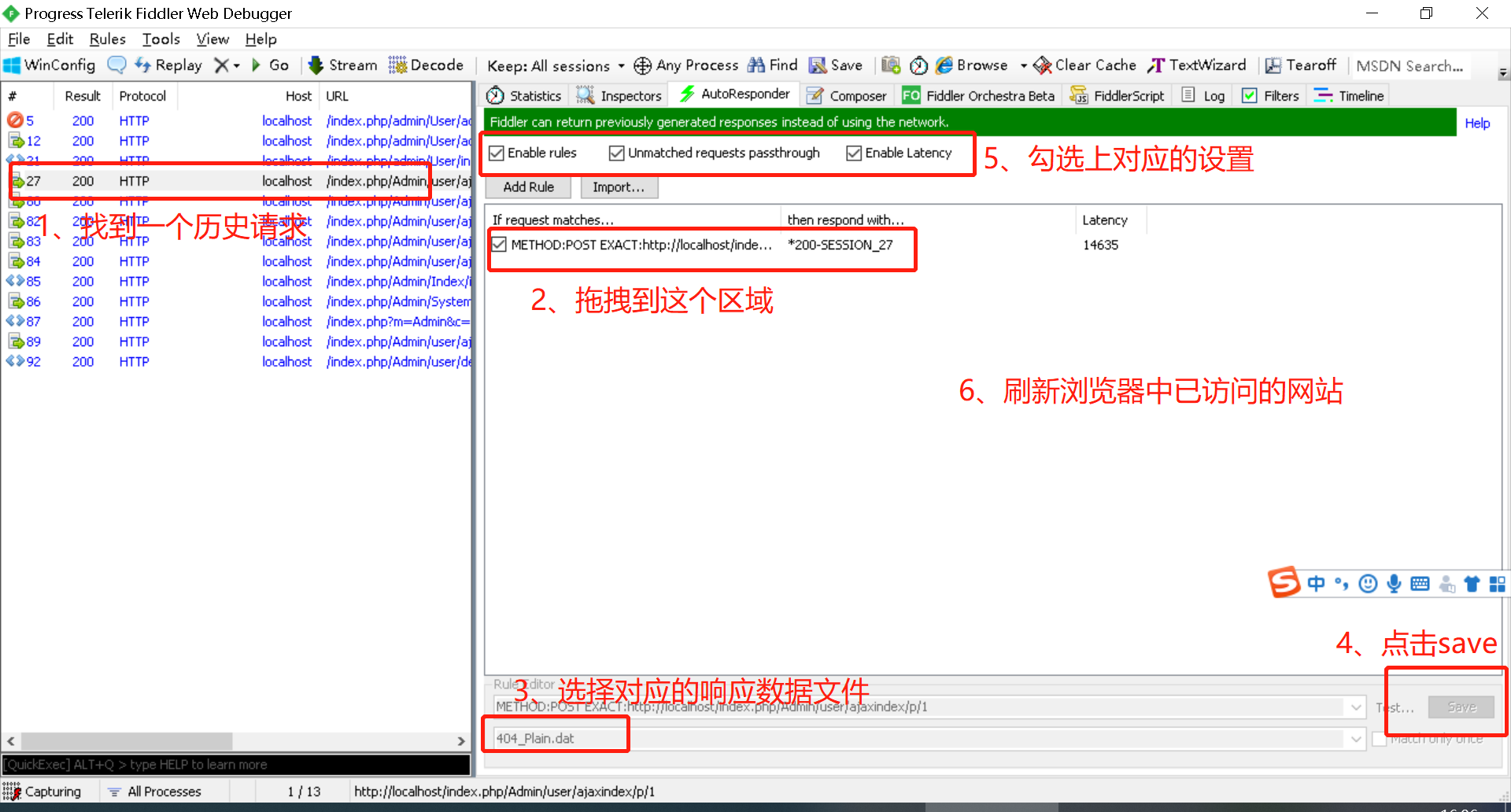1511x812 pixels.
Task: Click the Remove X icon
Action: pos(222,65)
